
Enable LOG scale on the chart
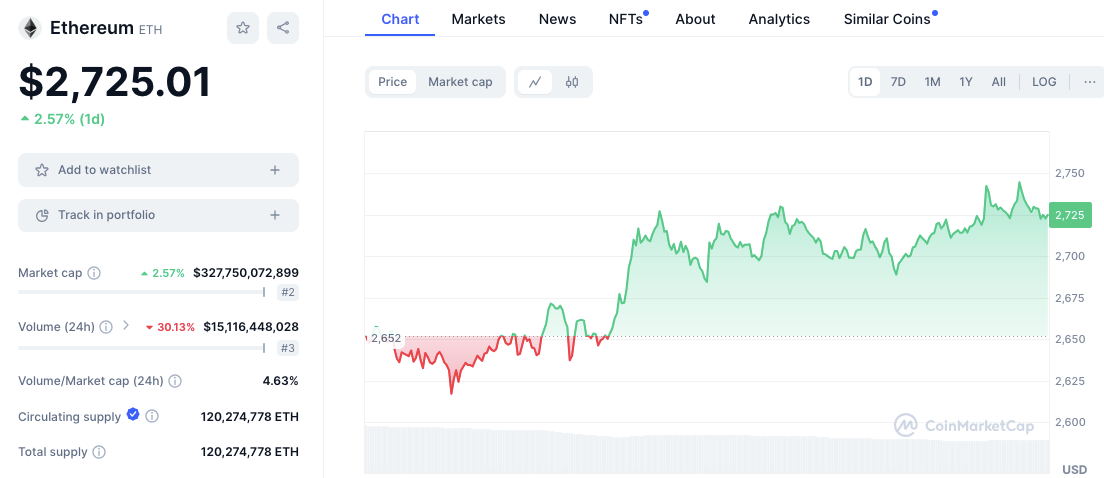click(1044, 82)
